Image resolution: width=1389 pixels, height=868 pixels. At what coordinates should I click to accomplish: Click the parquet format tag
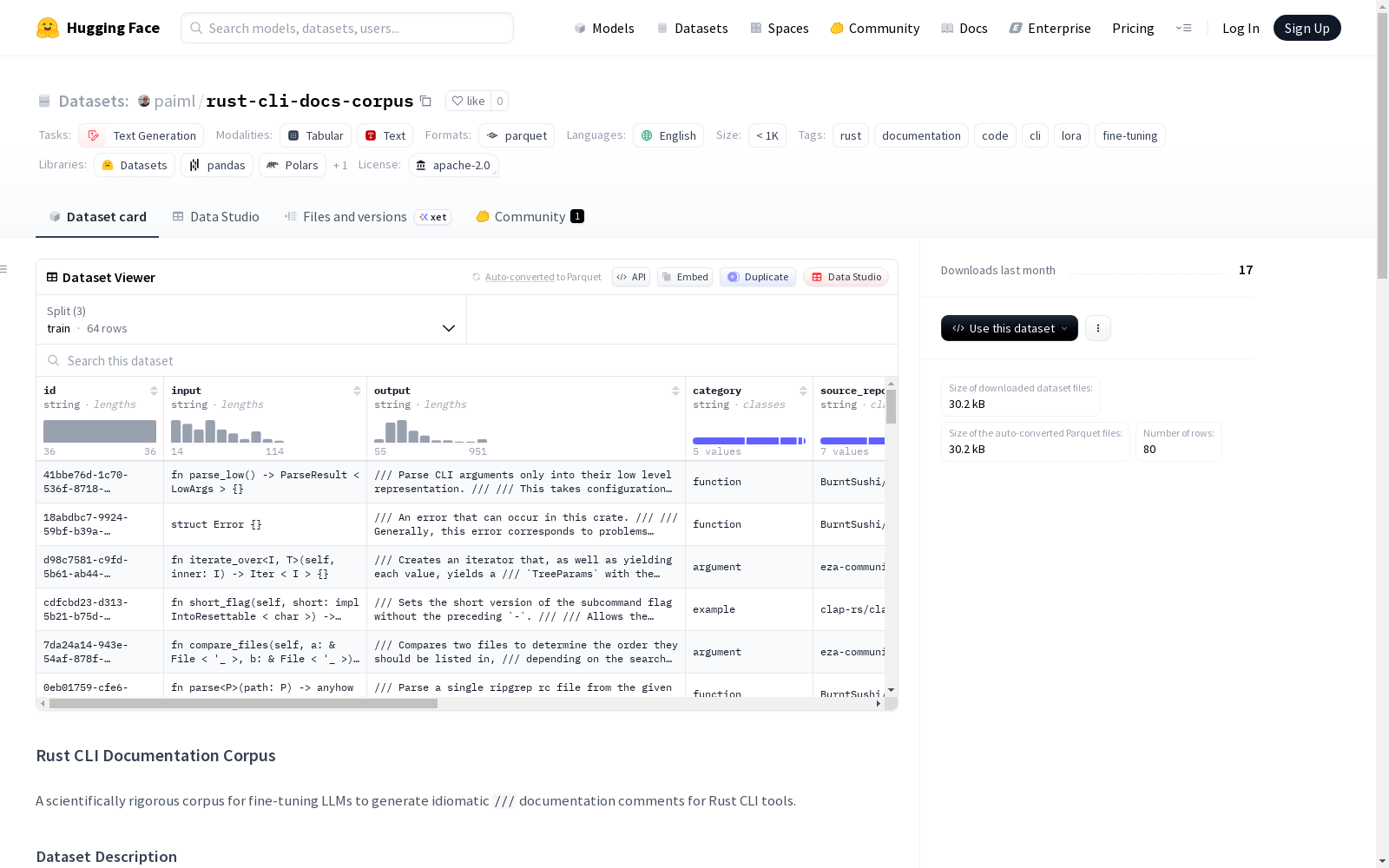click(517, 135)
